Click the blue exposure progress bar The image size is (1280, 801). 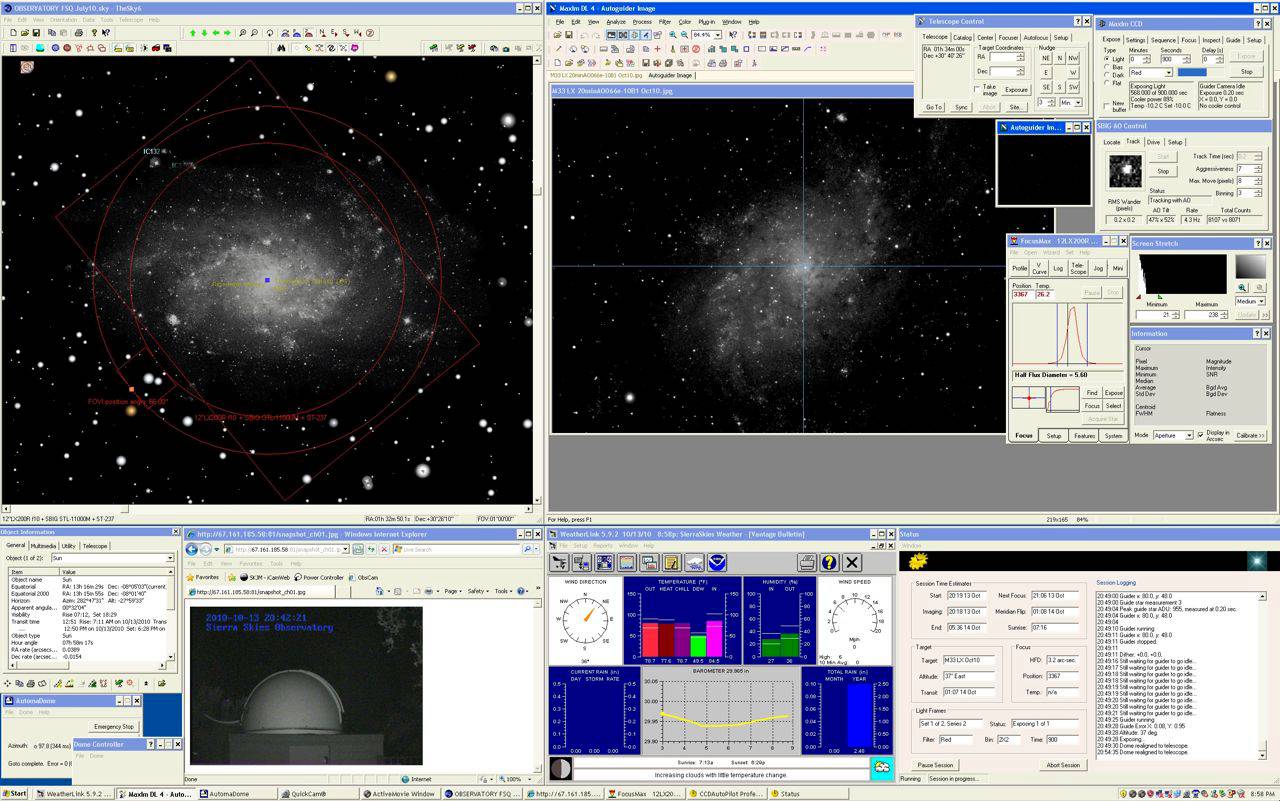pos(1192,72)
